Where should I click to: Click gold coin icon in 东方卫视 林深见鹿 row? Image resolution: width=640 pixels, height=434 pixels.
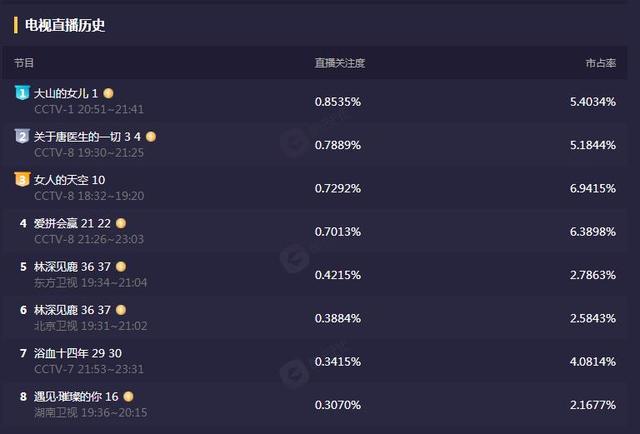pyautogui.click(x=121, y=267)
